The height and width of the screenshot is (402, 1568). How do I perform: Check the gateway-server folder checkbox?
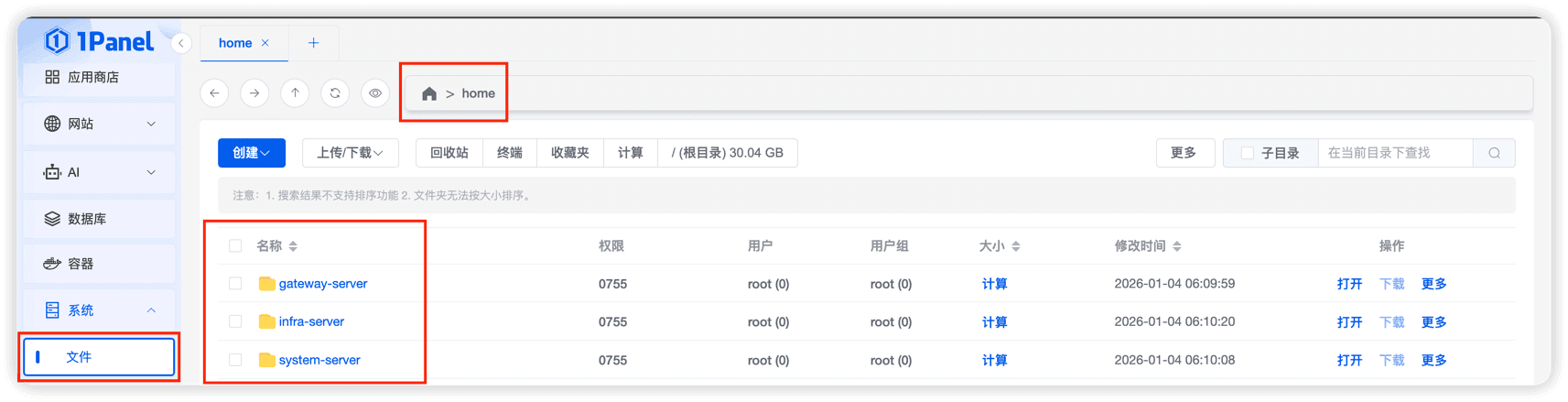click(235, 284)
